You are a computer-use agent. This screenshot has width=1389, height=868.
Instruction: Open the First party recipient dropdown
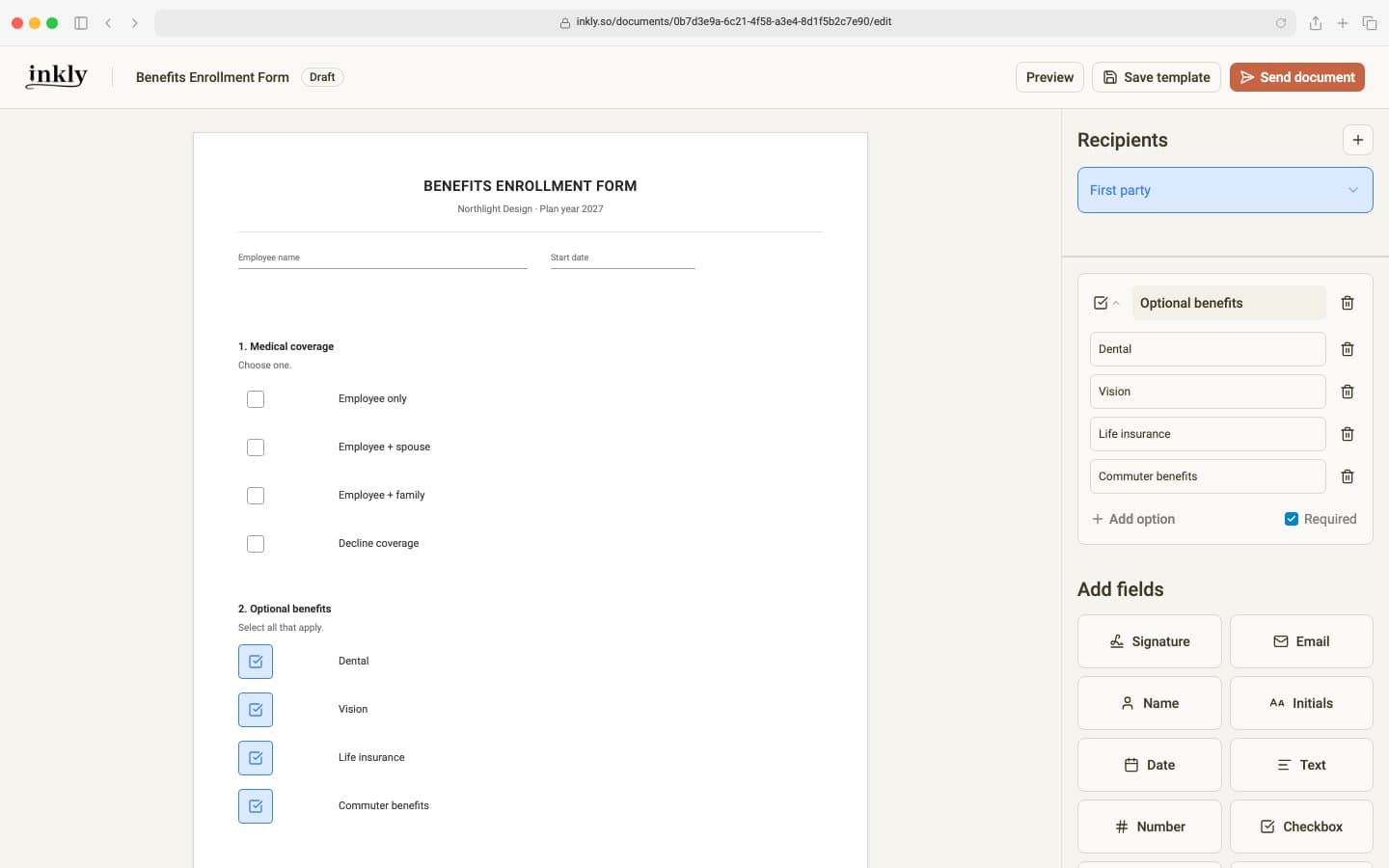pos(1225,190)
